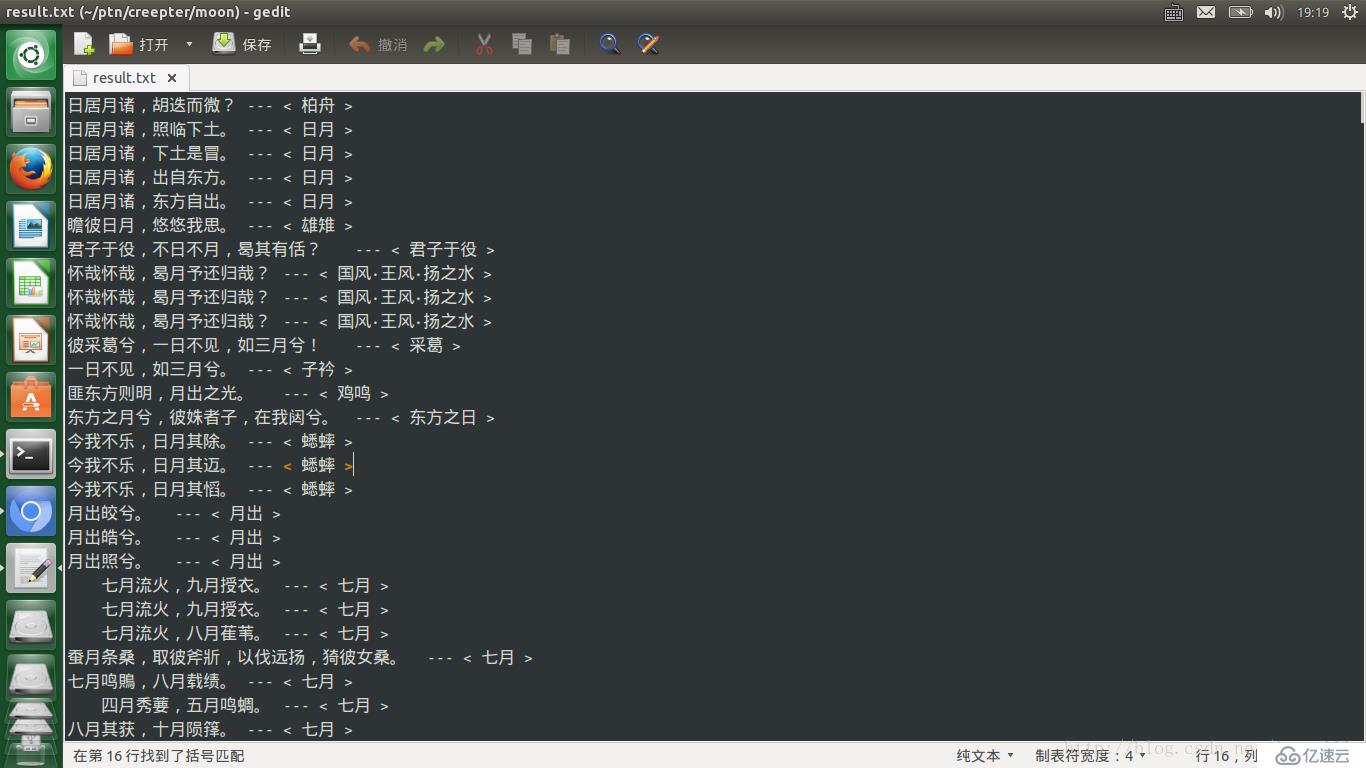Open battery indicator in top panel

(x=1240, y=12)
